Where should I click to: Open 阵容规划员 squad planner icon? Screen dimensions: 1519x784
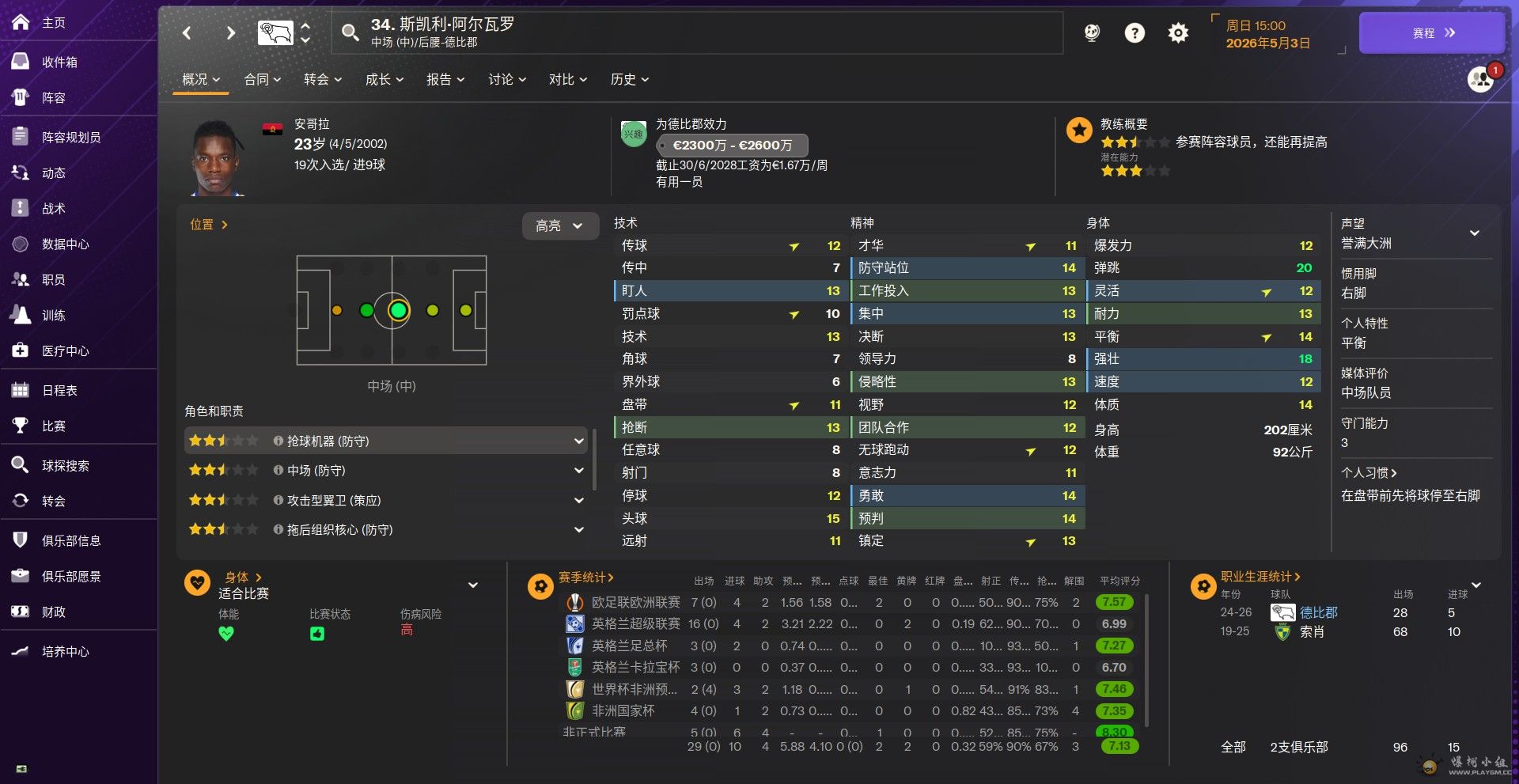pos(21,137)
